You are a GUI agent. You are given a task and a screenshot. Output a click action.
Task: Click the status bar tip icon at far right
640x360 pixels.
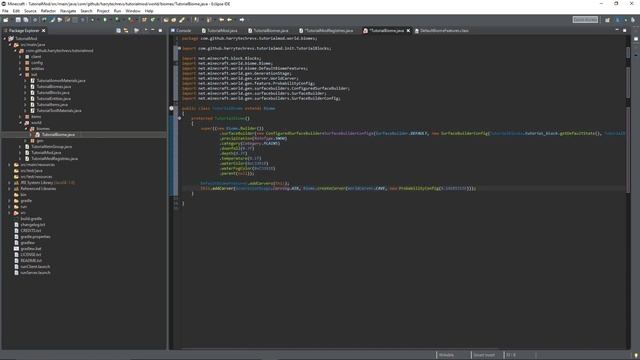tap(636, 355)
